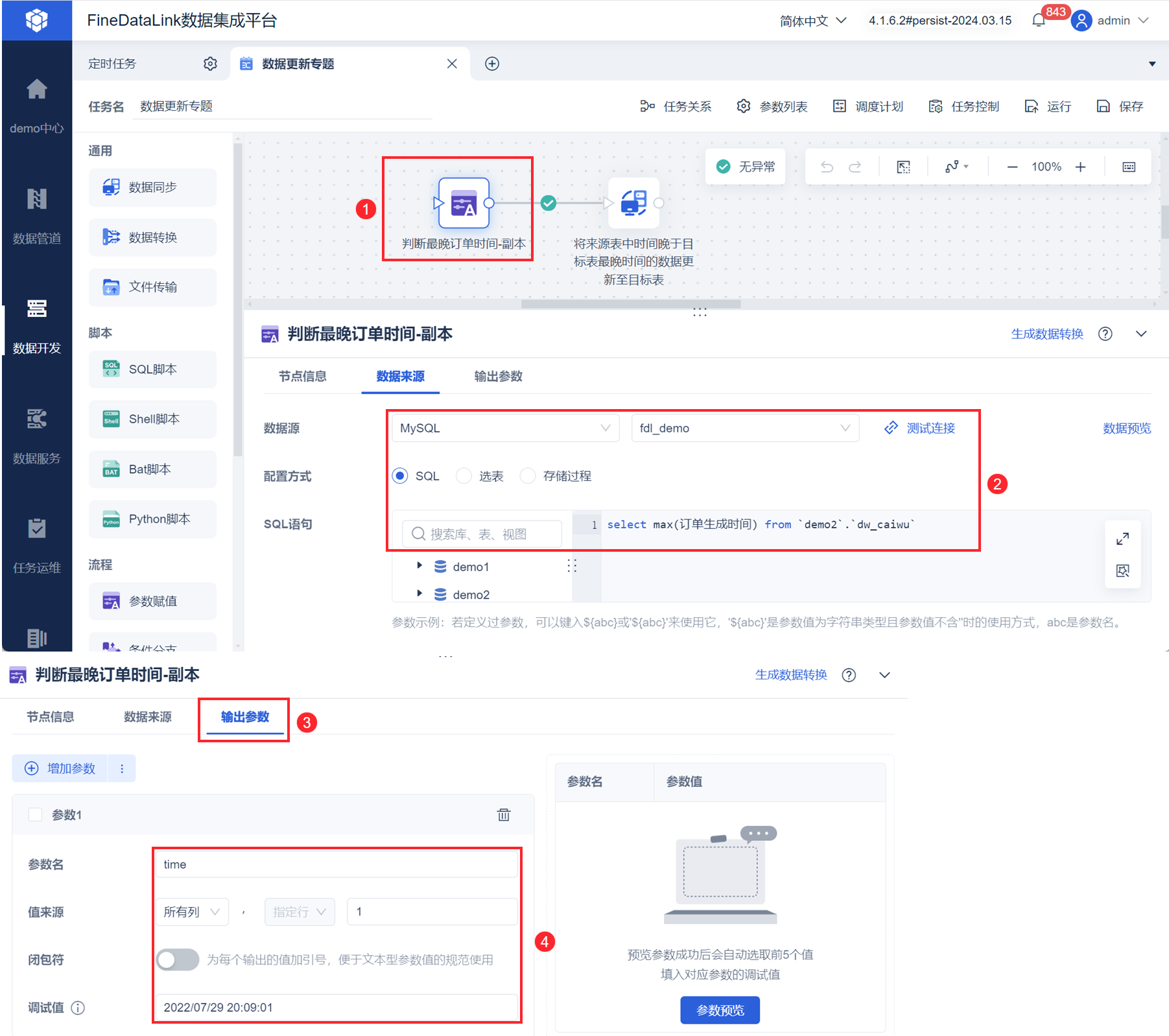Add the SQL脚本 node type
Image resolution: width=1169 pixels, height=1036 pixels.
click(x=153, y=370)
